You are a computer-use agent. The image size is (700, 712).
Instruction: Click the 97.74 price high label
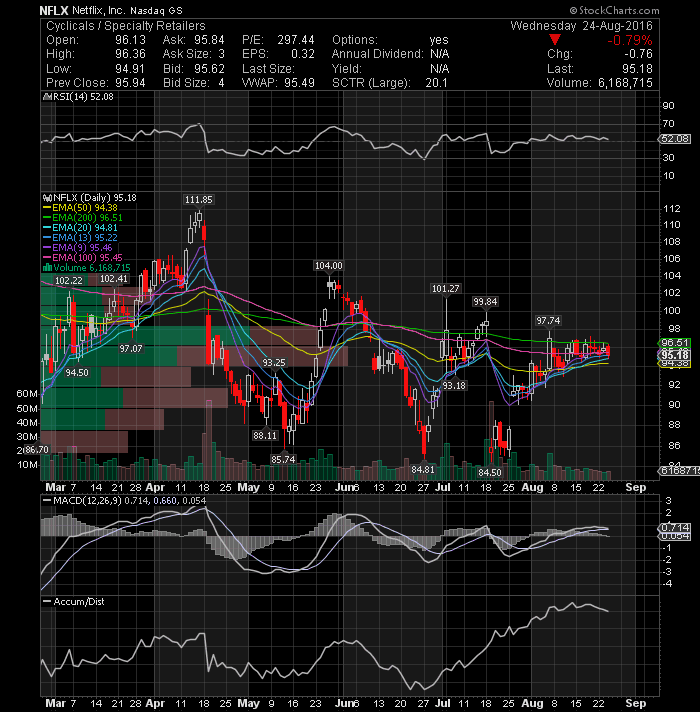548,321
